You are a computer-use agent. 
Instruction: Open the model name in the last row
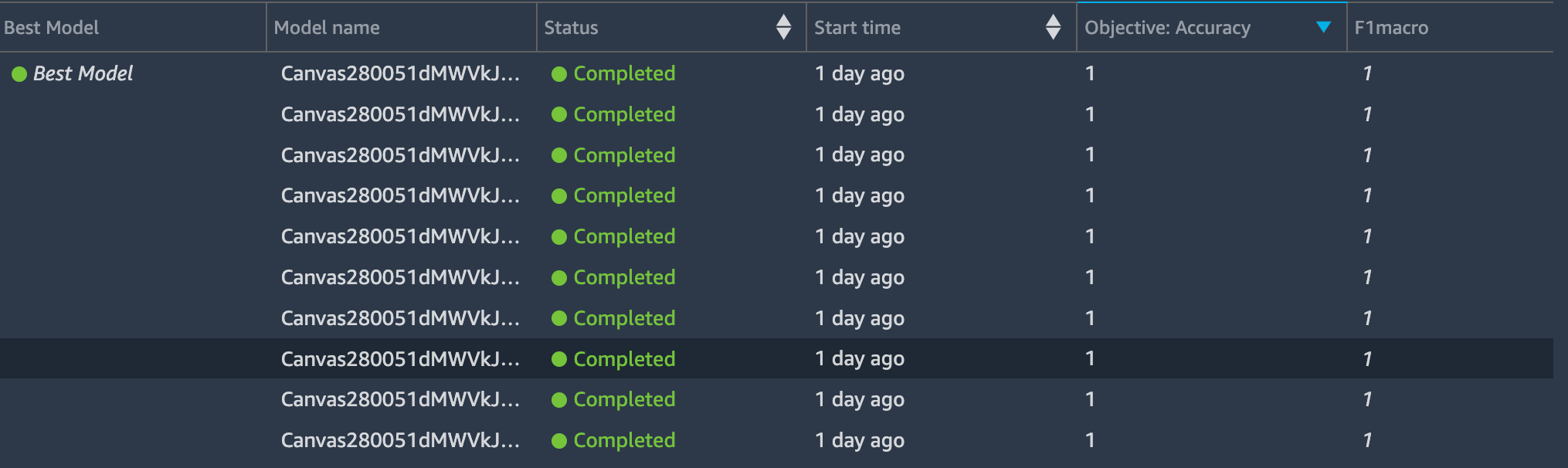(x=399, y=440)
